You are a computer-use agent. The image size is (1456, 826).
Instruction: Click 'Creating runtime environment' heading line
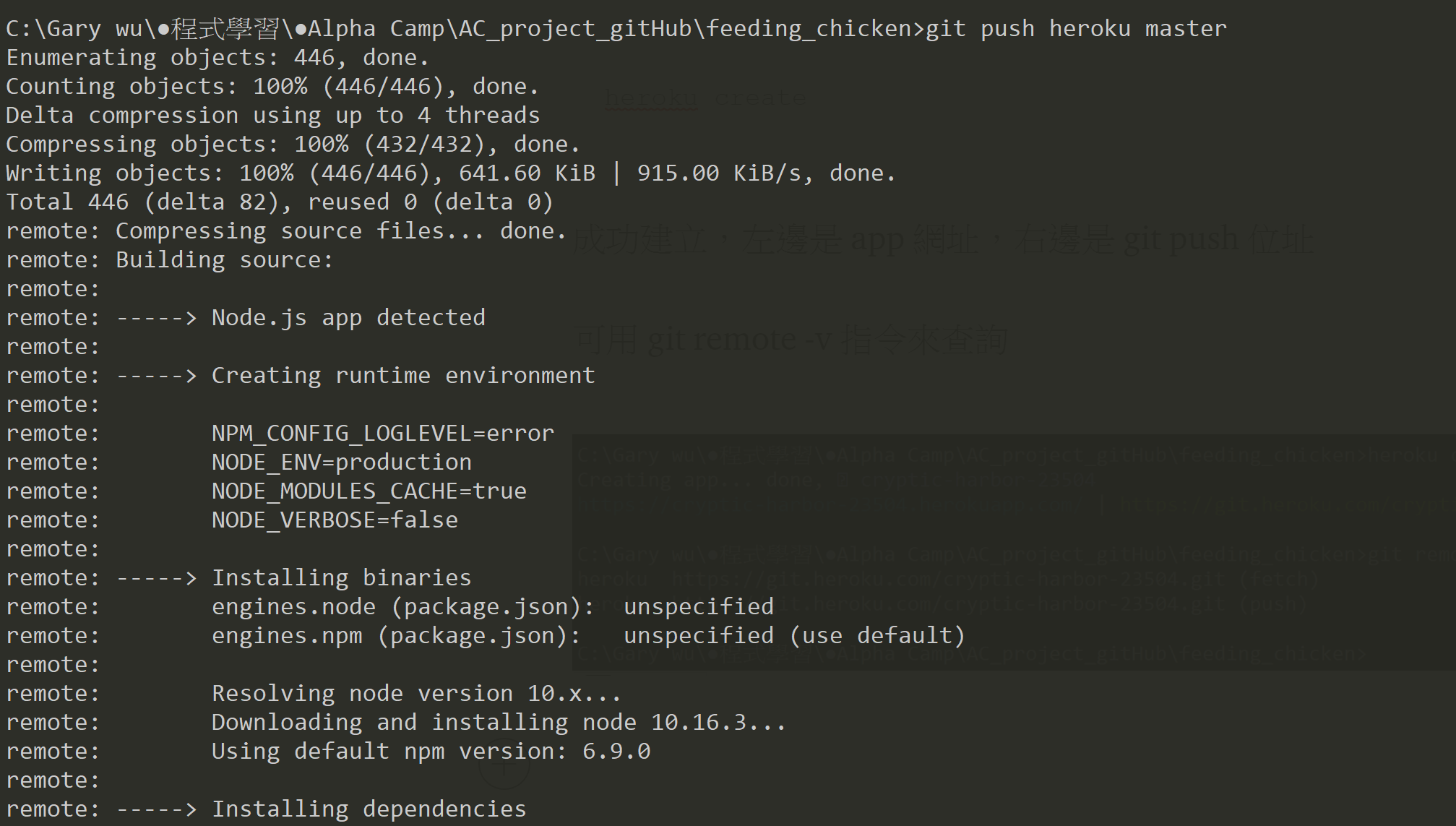(301, 376)
